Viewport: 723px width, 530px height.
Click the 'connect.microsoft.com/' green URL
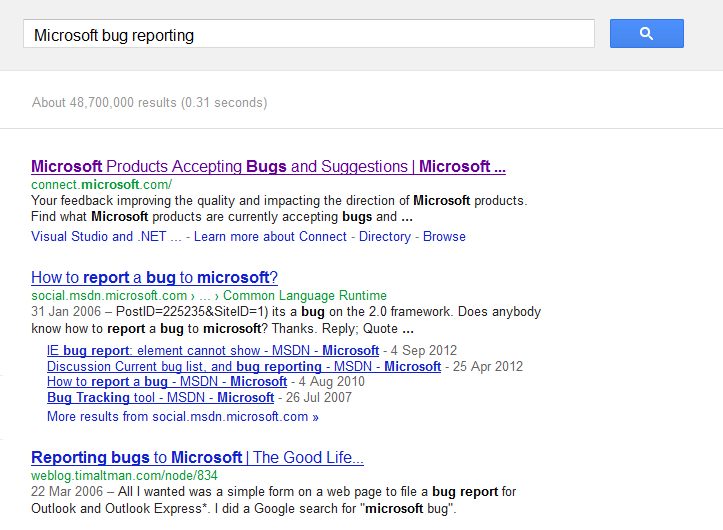[x=101, y=185]
